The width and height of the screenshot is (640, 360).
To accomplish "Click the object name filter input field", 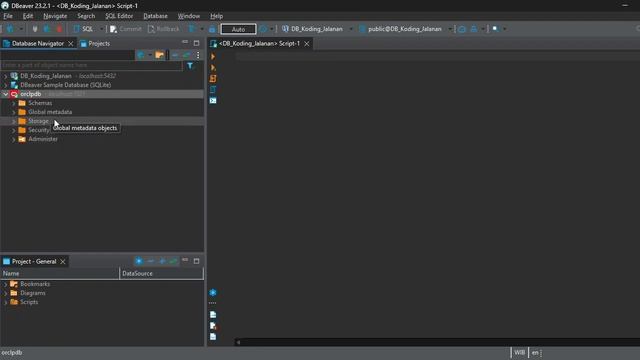I will [x=91, y=65].
